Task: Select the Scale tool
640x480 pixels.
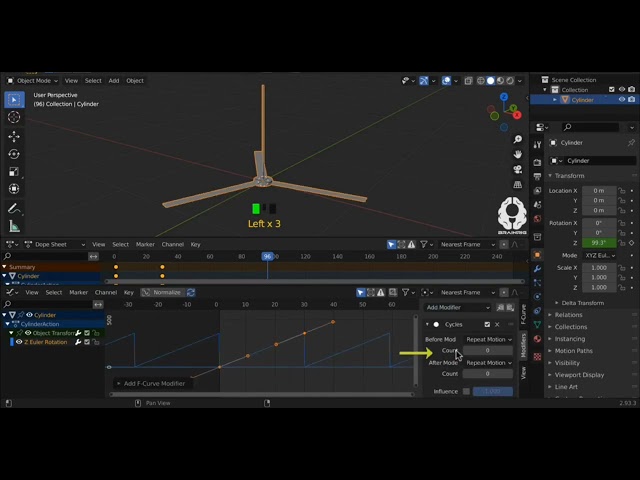Action: pos(14,171)
